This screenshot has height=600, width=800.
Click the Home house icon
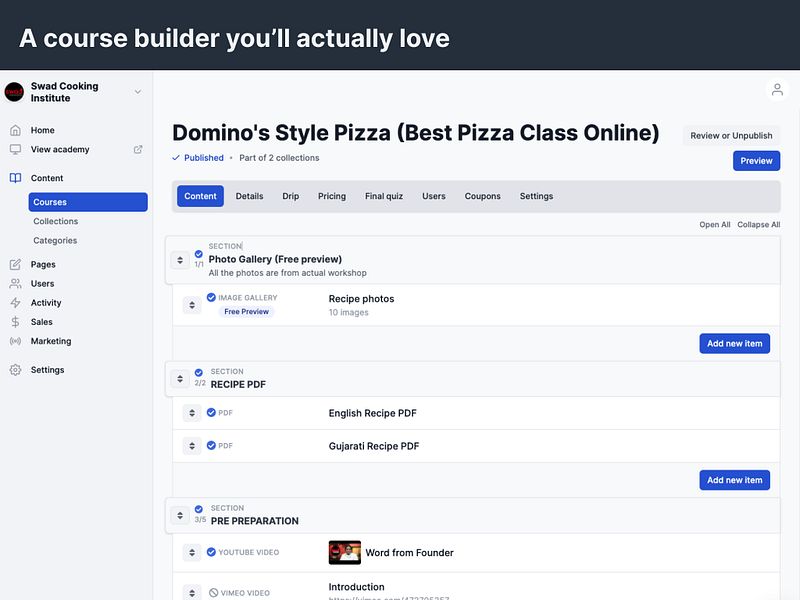point(15,130)
